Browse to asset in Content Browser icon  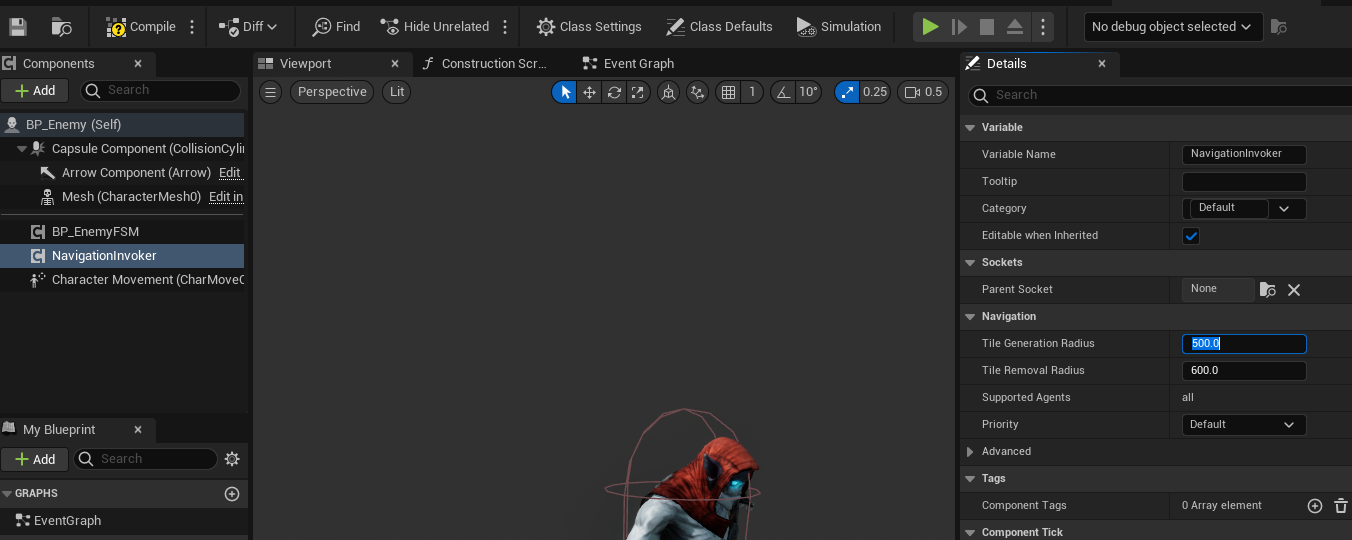(x=61, y=27)
